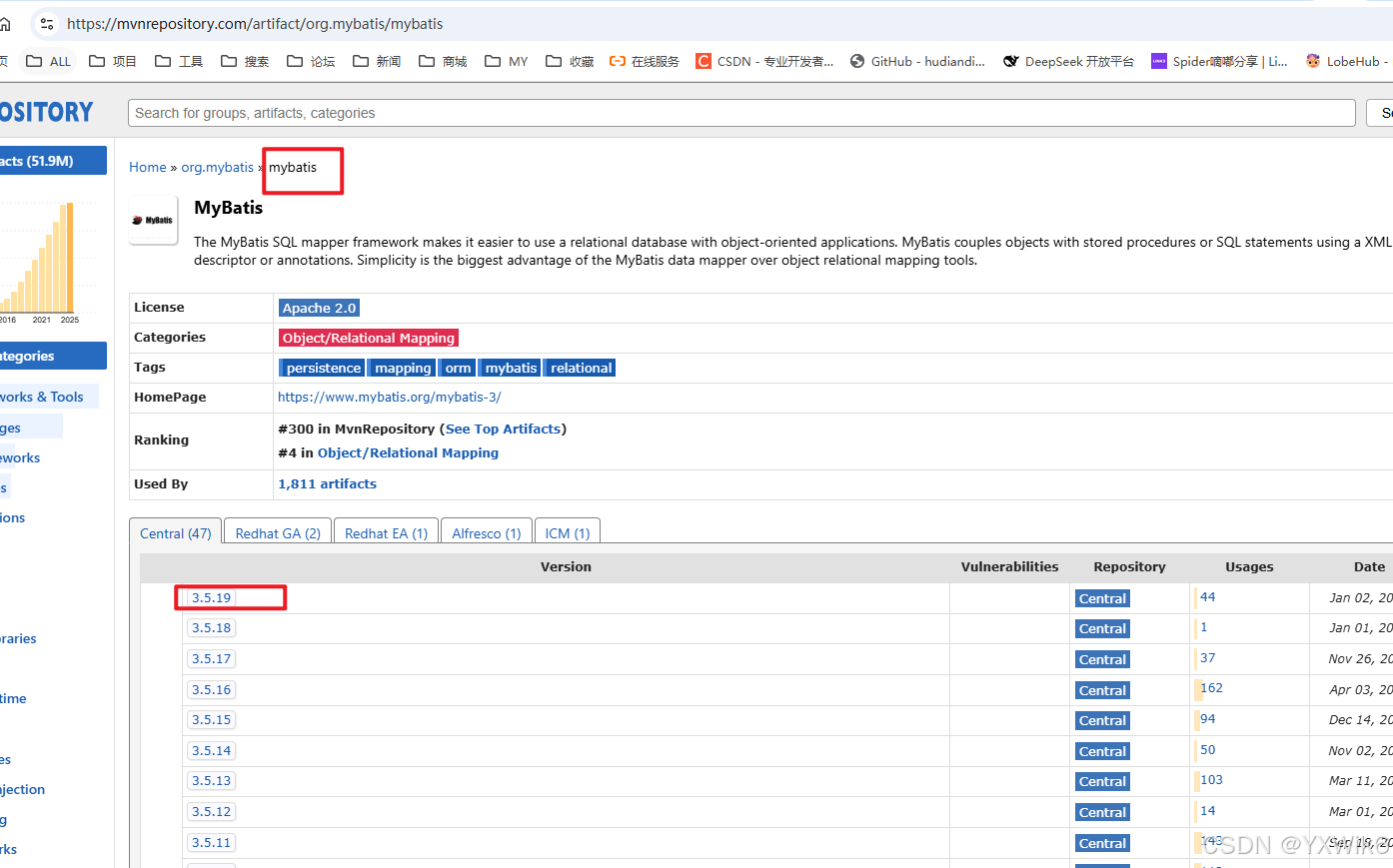
Task: Open See Top Artifacts link
Action: pyautogui.click(x=504, y=429)
